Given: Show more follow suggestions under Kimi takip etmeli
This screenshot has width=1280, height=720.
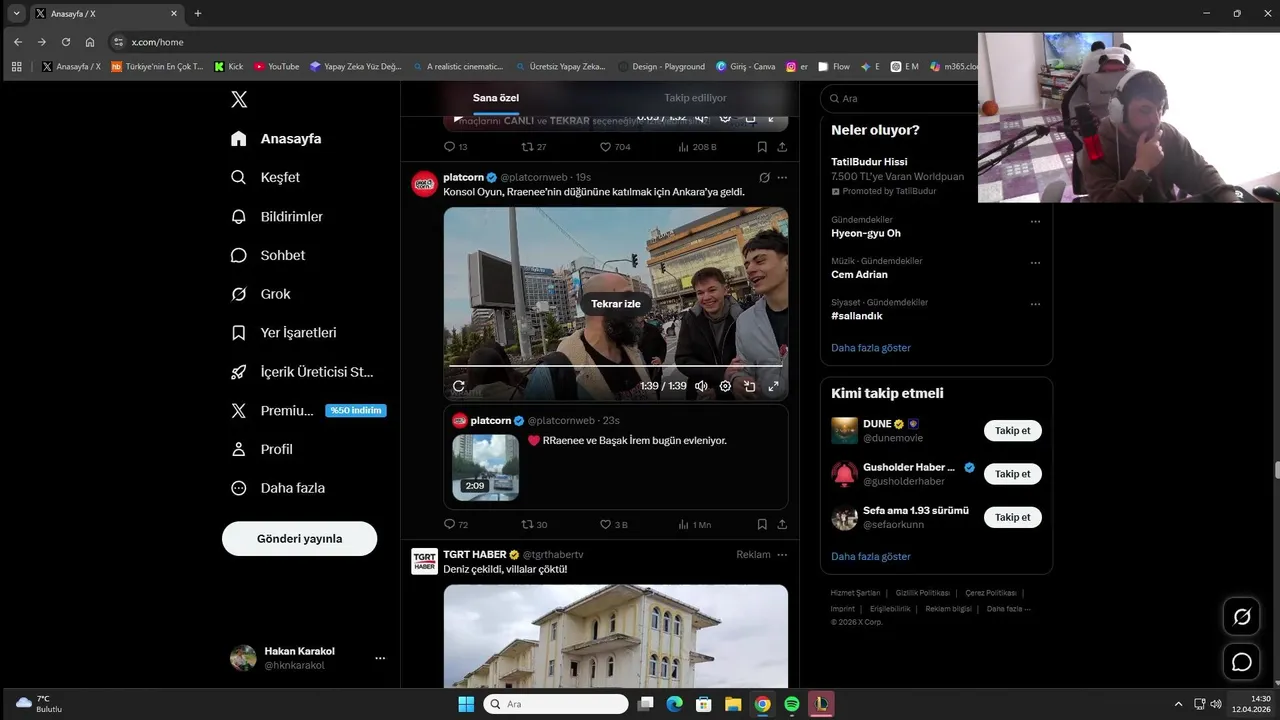Looking at the screenshot, I should pyautogui.click(x=871, y=556).
